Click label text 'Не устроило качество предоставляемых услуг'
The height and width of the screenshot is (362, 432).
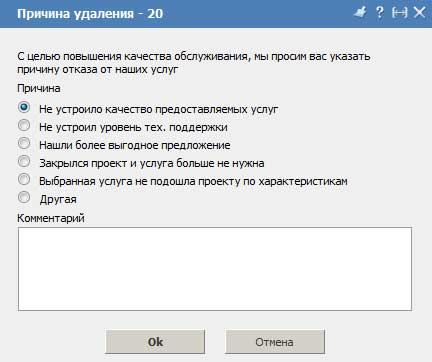click(159, 109)
